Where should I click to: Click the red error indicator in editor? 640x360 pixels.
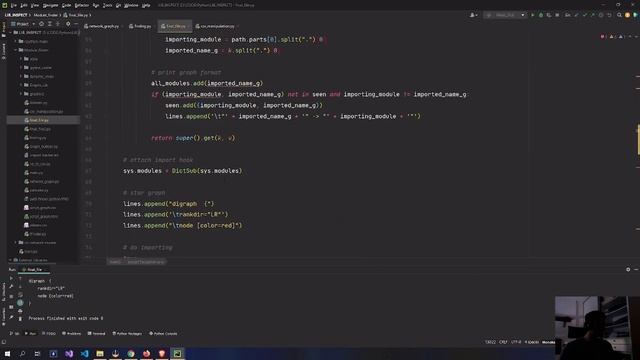coord(602,37)
